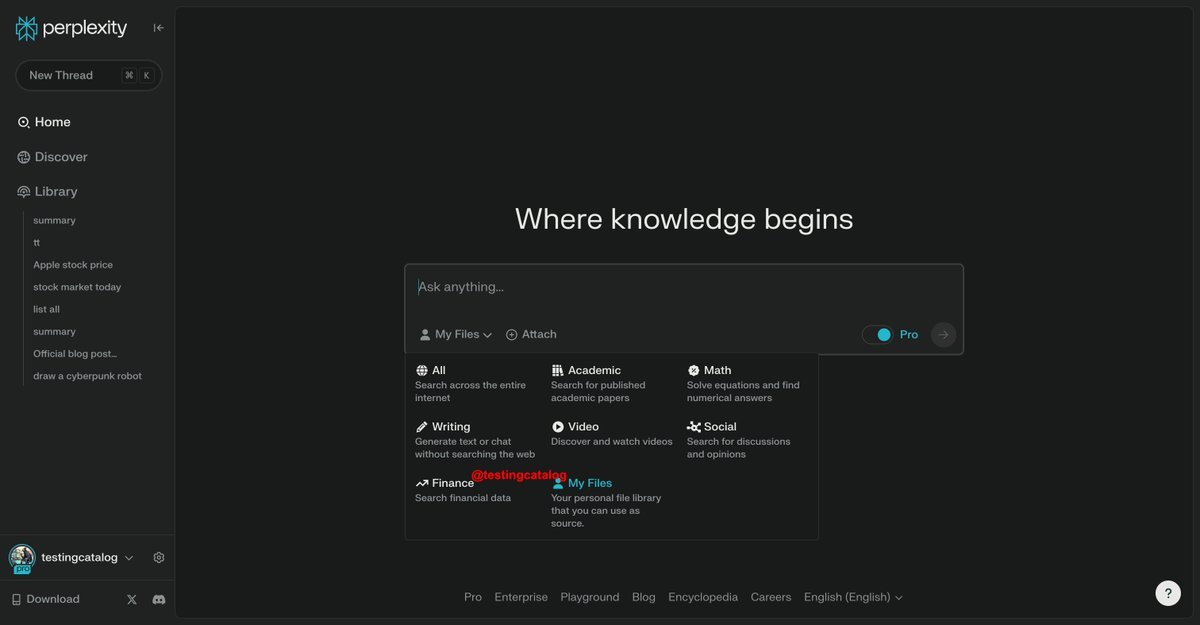The image size is (1200, 625).
Task: Open the Library section
Action: [56, 192]
